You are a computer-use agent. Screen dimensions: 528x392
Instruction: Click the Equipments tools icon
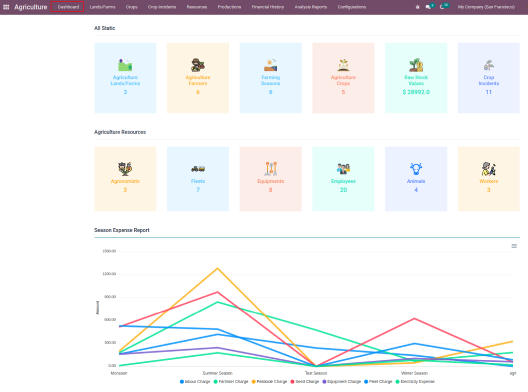[x=271, y=169]
